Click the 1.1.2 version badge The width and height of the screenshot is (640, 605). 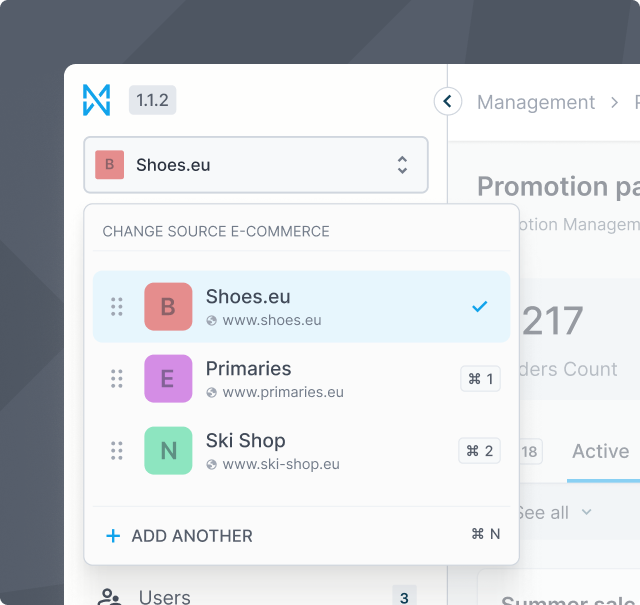[152, 100]
